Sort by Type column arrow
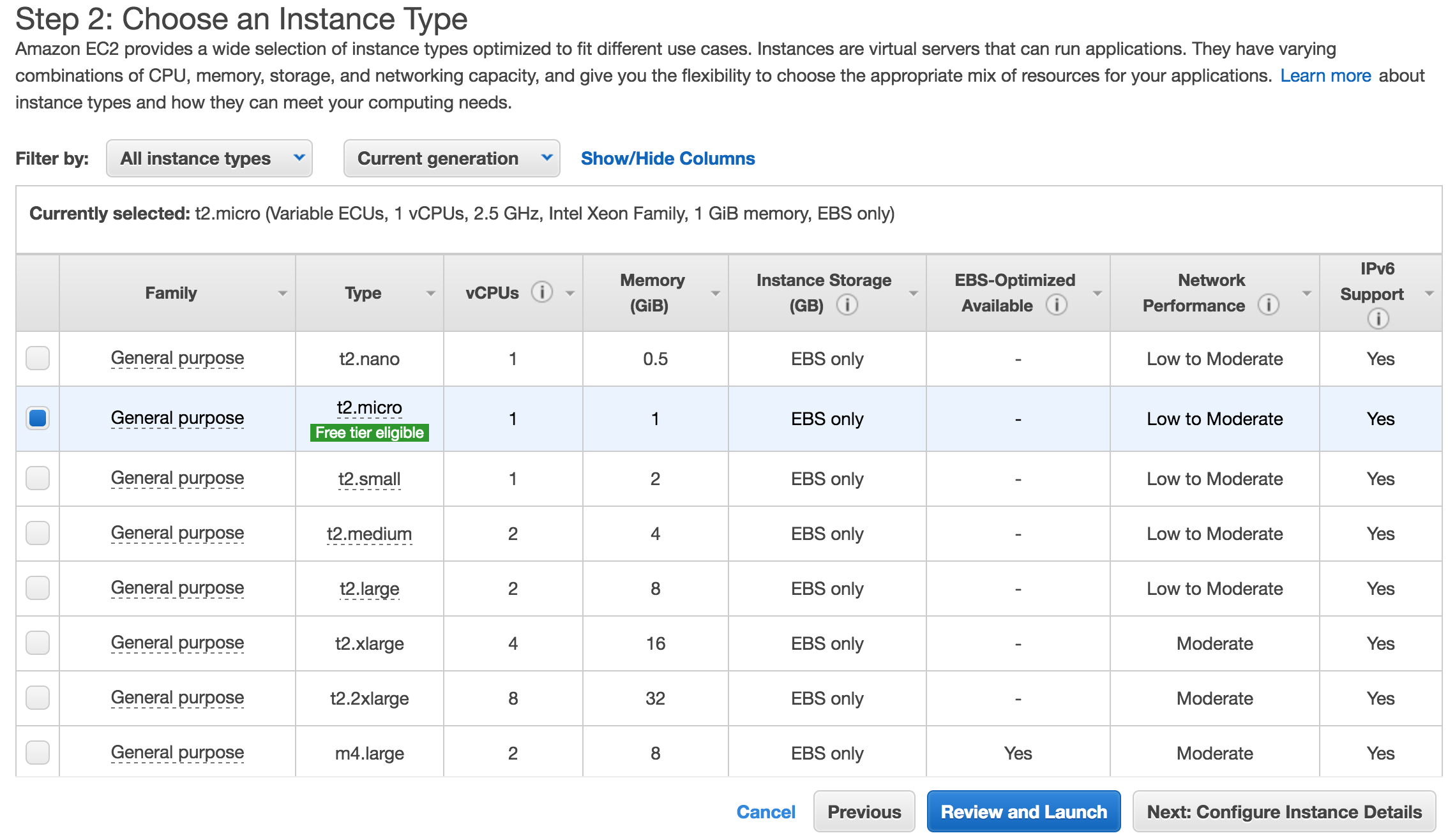This screenshot has height=840, width=1448. tap(431, 294)
